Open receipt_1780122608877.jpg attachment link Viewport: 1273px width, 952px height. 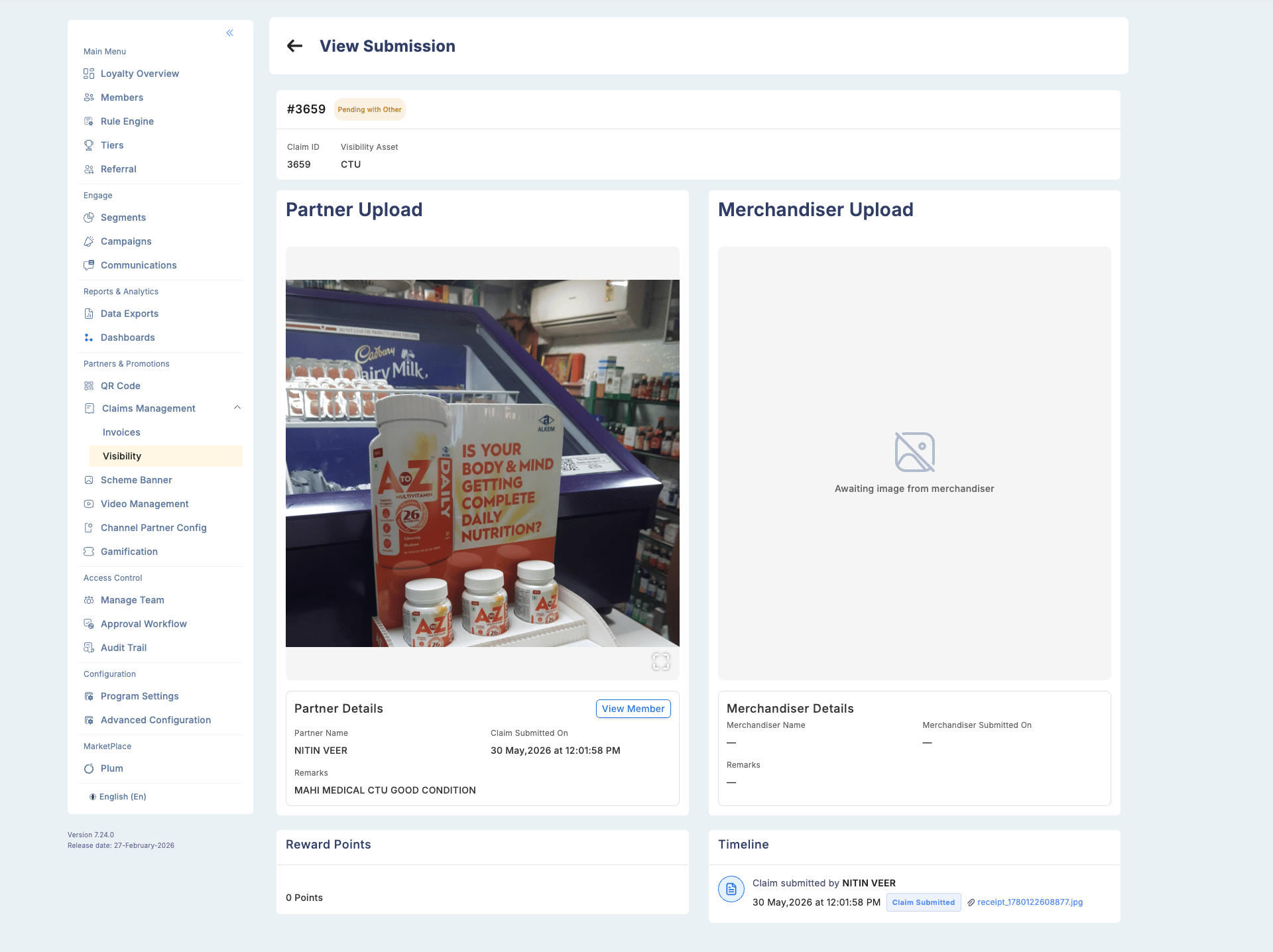(x=1030, y=902)
